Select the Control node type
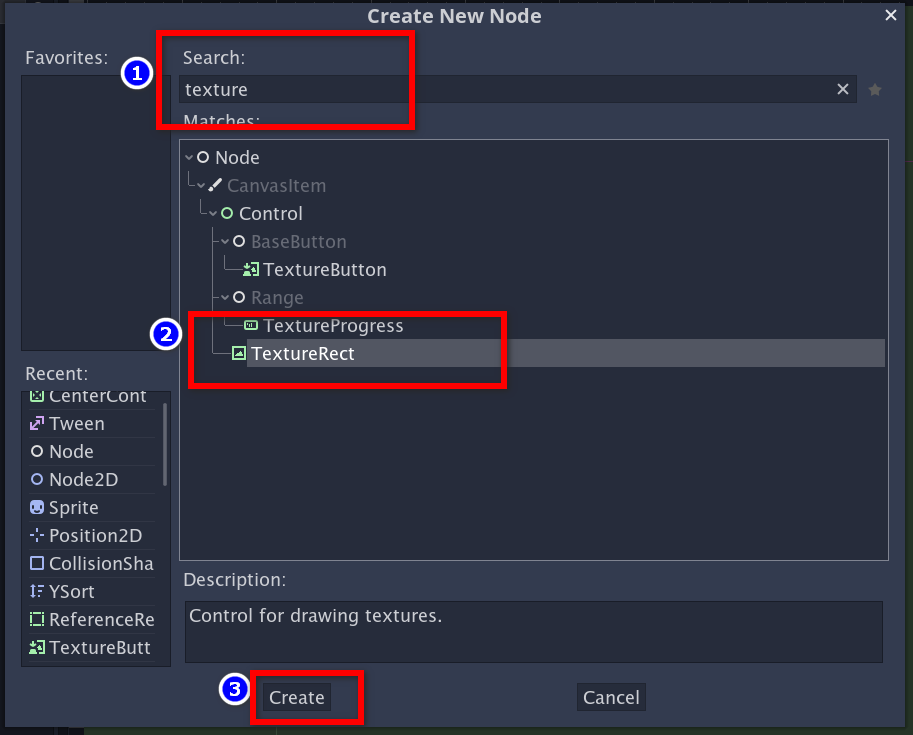This screenshot has width=913, height=735. [271, 214]
